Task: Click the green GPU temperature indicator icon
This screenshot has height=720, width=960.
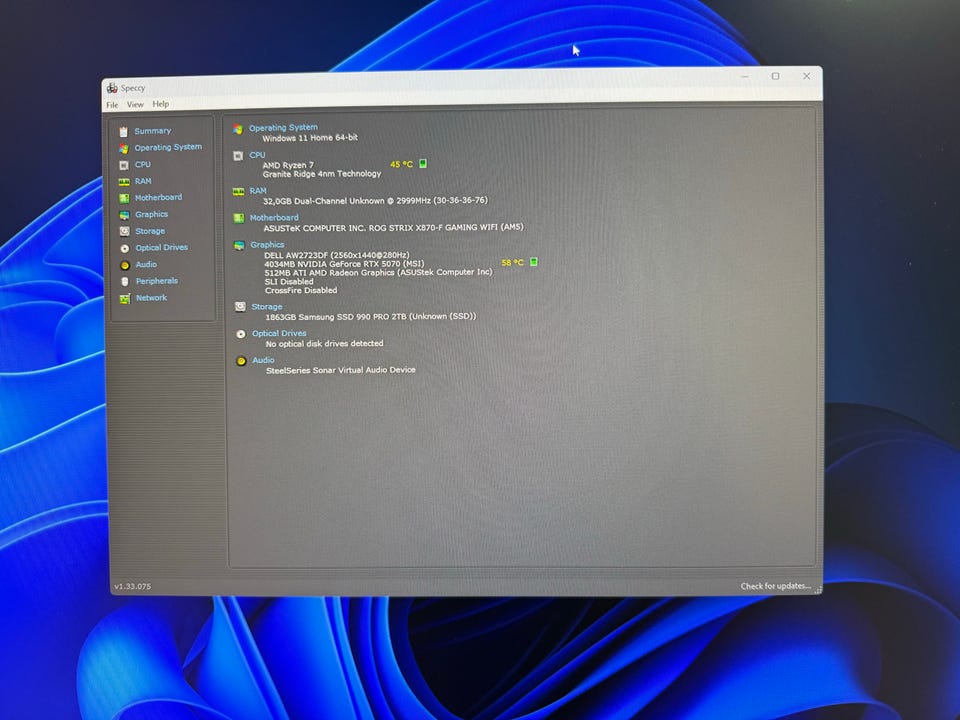Action: [x=533, y=261]
